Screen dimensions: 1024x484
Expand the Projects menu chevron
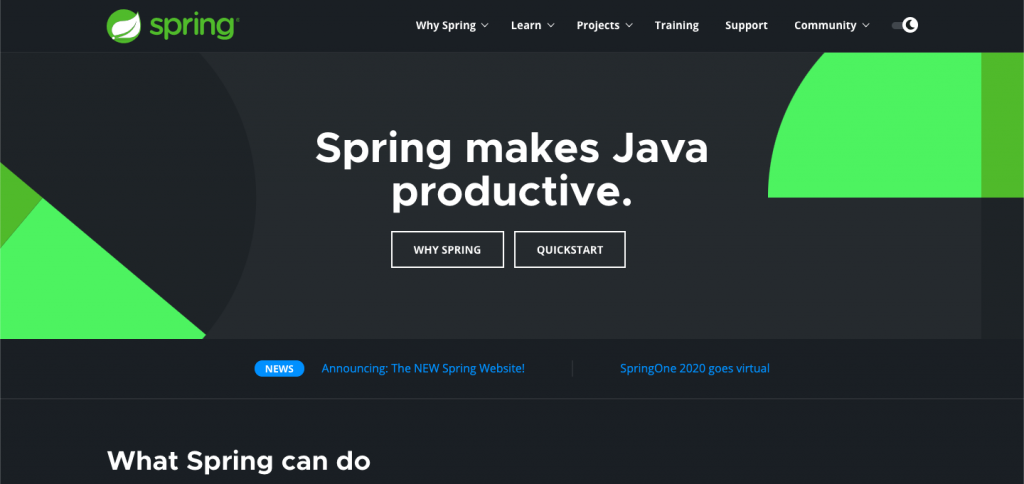[x=629, y=25]
